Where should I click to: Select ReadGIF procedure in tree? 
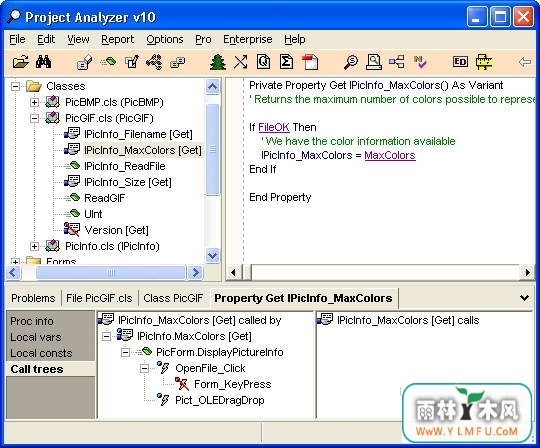[x=104, y=198]
